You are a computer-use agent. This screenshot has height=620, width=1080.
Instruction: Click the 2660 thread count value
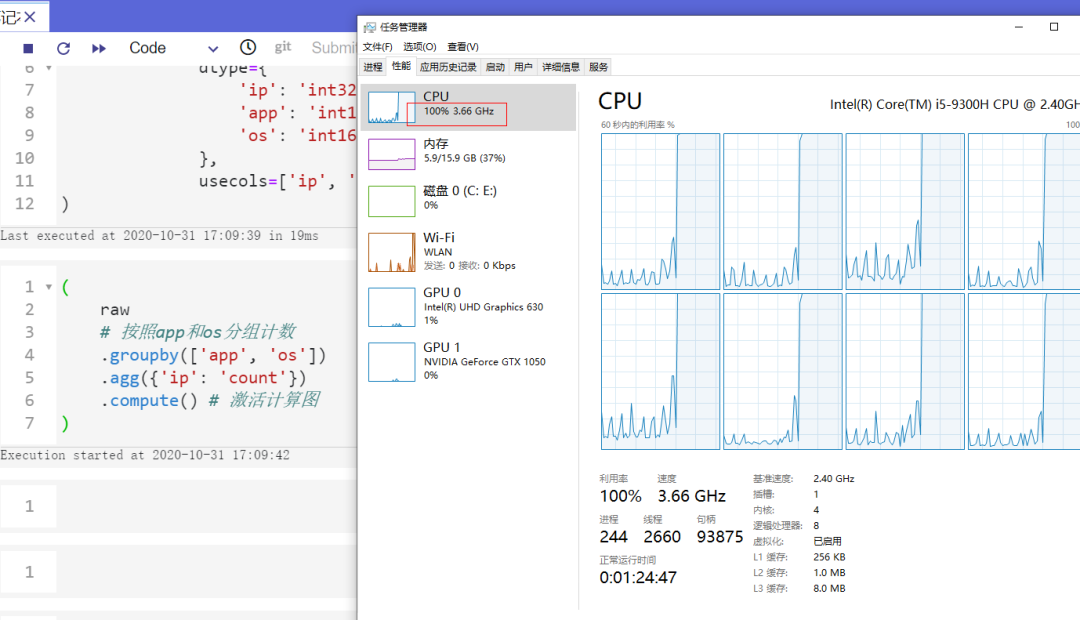click(662, 537)
